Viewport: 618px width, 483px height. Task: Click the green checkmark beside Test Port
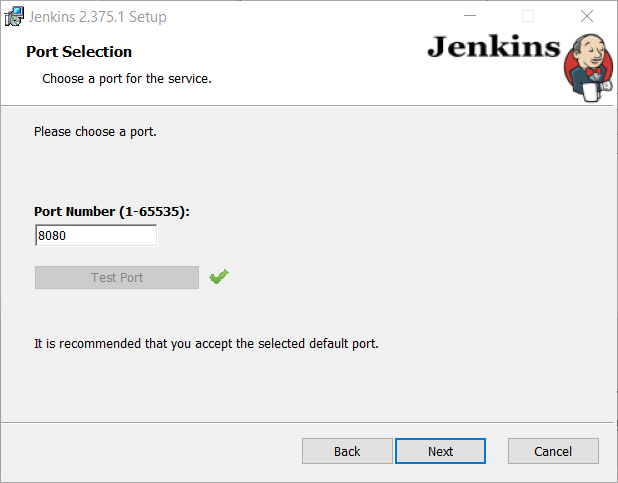tap(219, 276)
